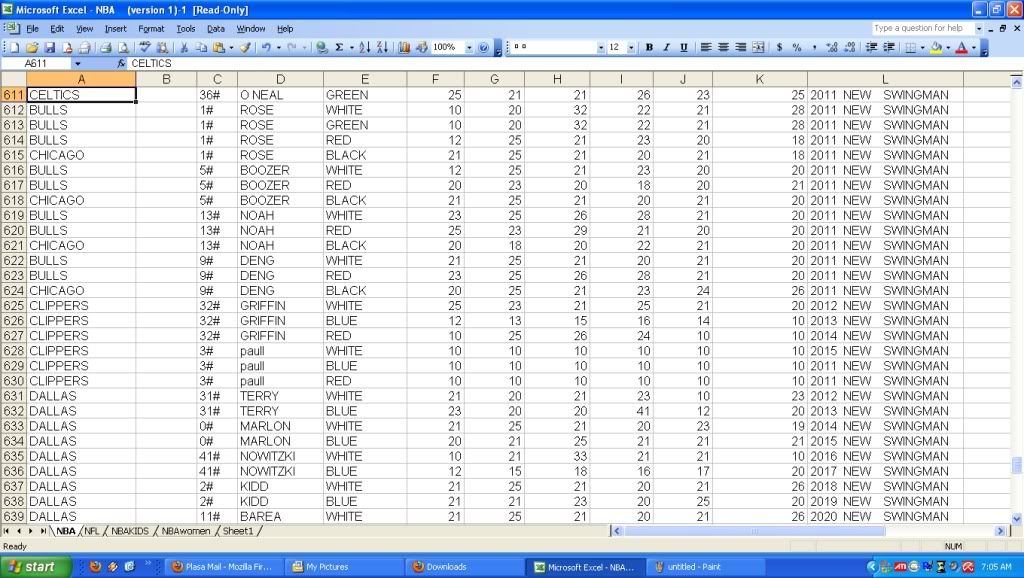Apply Currency Style dollar format
This screenshot has width=1024, height=578.
click(779, 48)
